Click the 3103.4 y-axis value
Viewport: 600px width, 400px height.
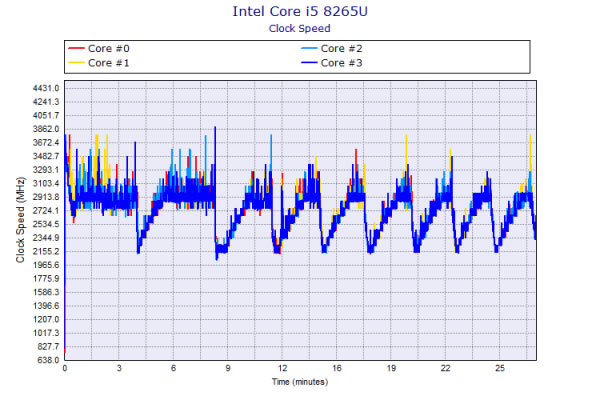(46, 183)
